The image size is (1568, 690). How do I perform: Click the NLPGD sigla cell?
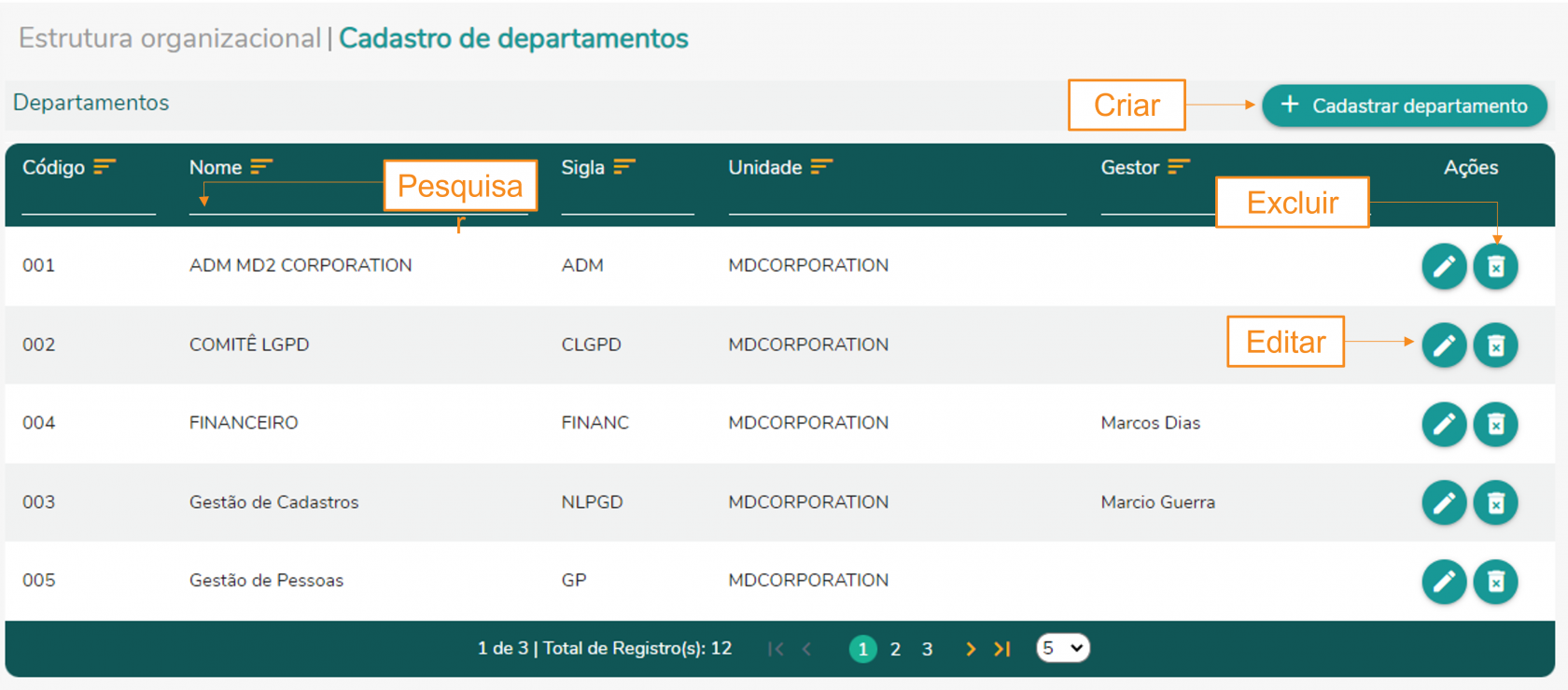[592, 502]
